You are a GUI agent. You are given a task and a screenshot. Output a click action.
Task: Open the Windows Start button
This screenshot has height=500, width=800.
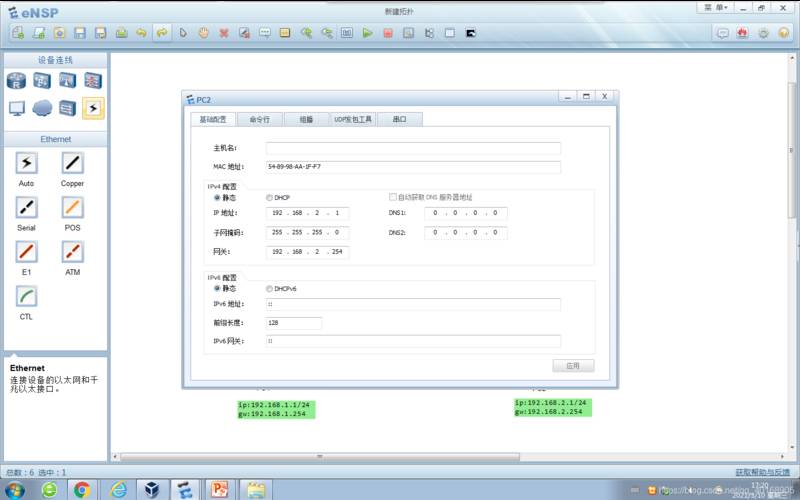coord(14,490)
